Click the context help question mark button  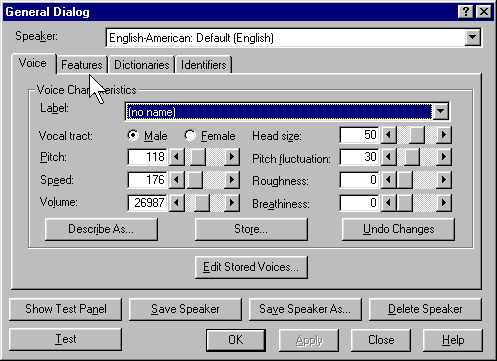pos(466,12)
